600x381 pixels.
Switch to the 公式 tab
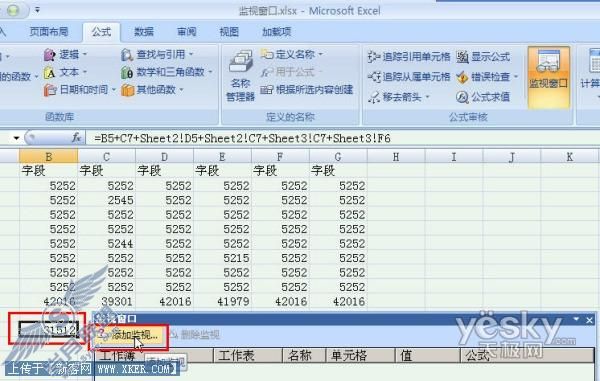click(x=101, y=32)
